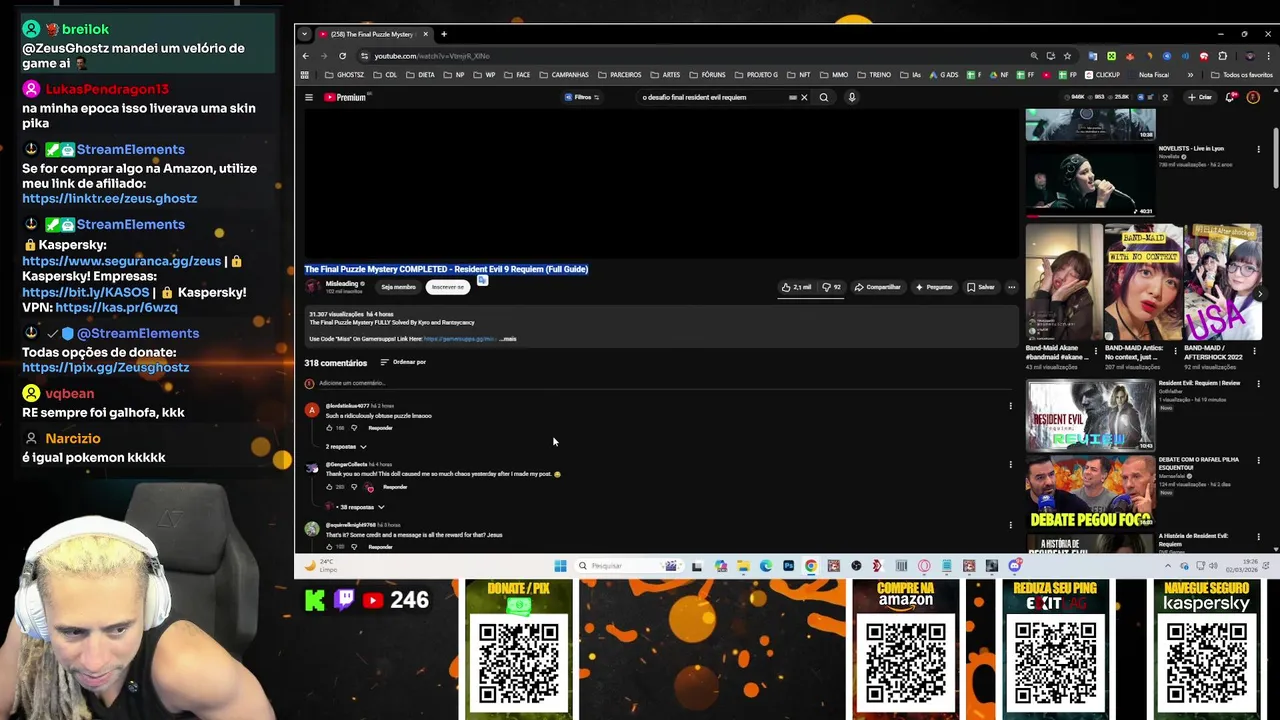Open Photoshop from the taskbar
The image size is (1280, 720).
coord(788,566)
